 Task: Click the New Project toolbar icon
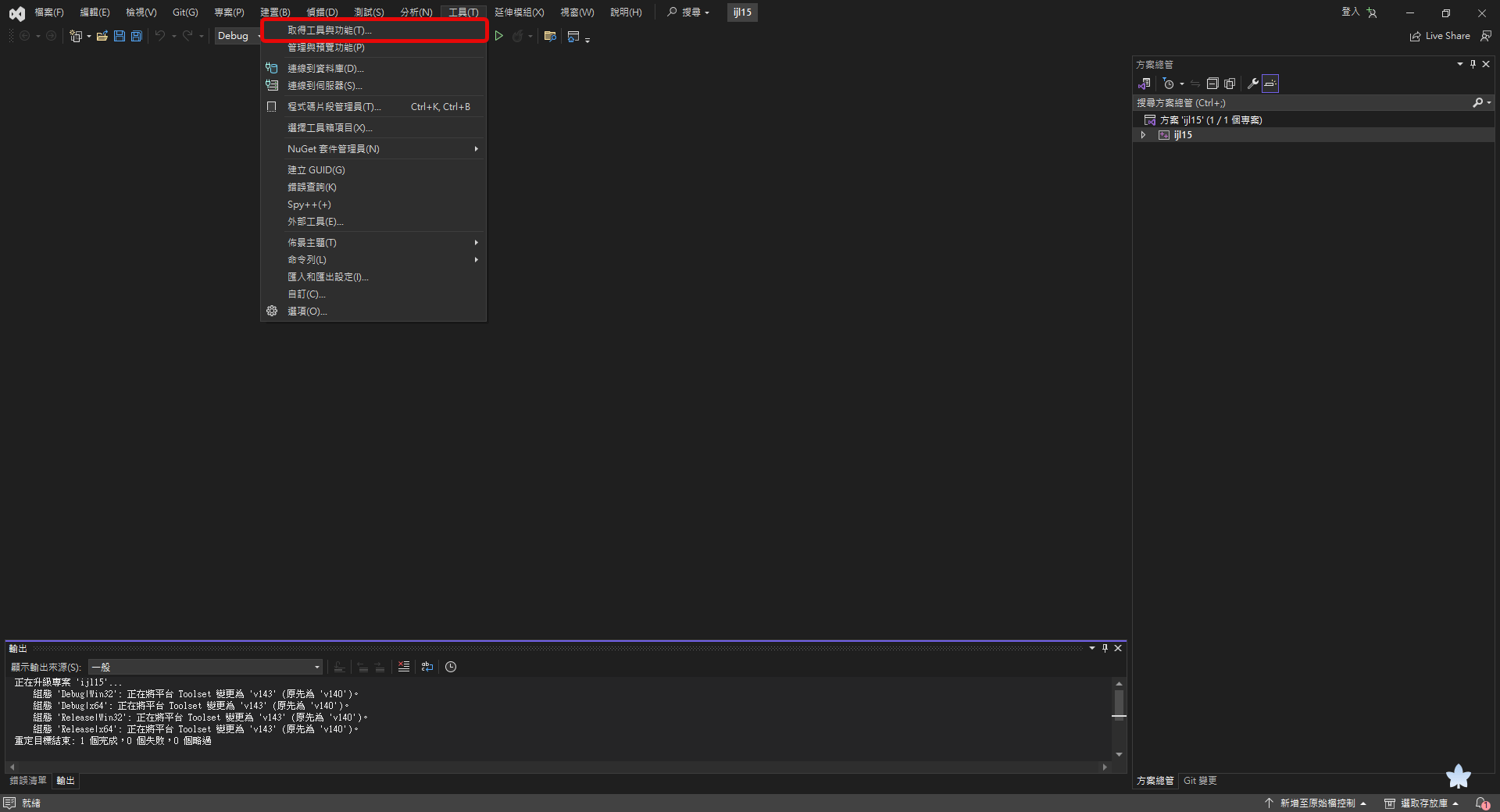(76, 36)
